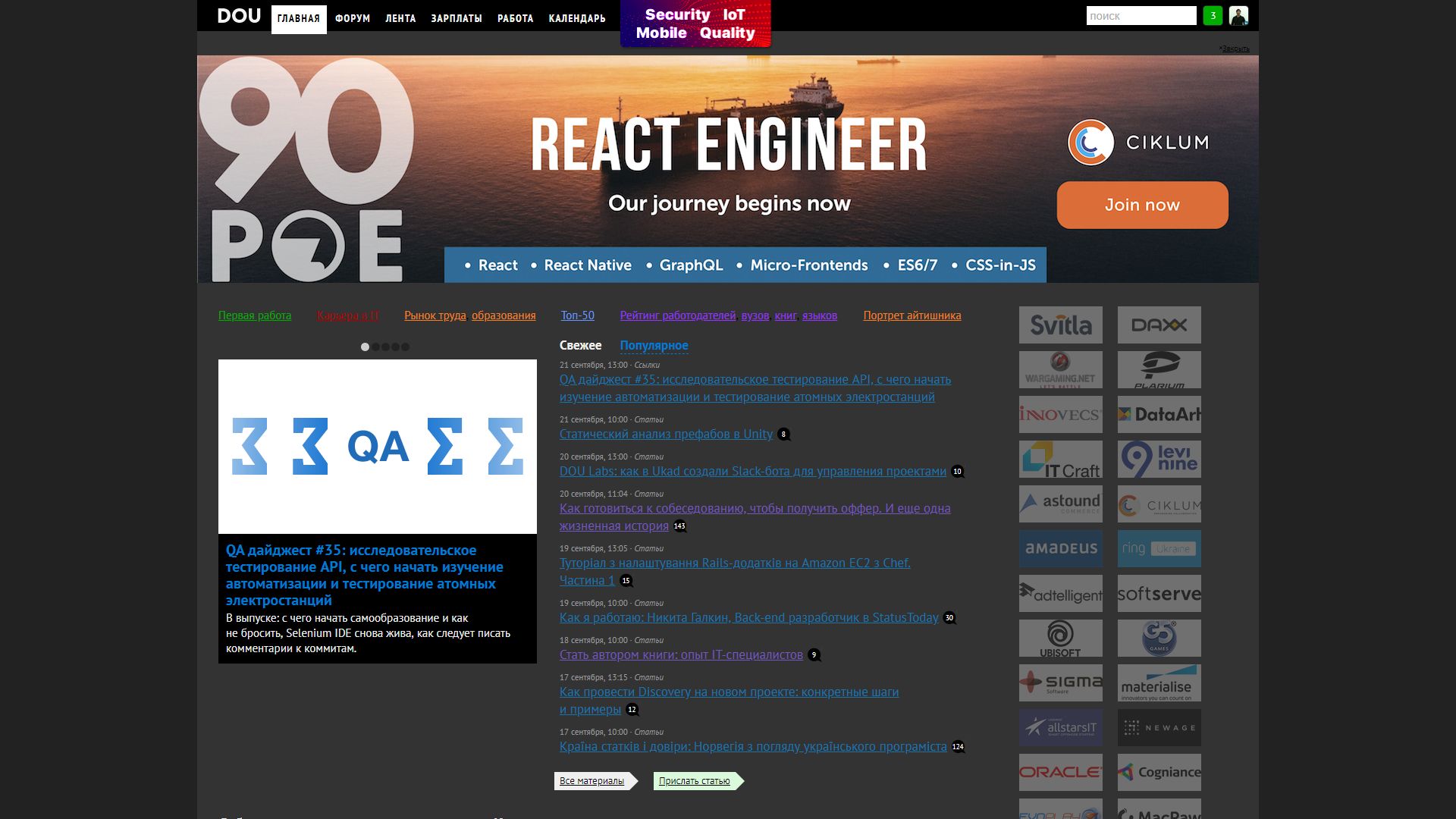The width and height of the screenshot is (1456, 819).
Task: Switch to the Популярное tab
Action: (654, 346)
